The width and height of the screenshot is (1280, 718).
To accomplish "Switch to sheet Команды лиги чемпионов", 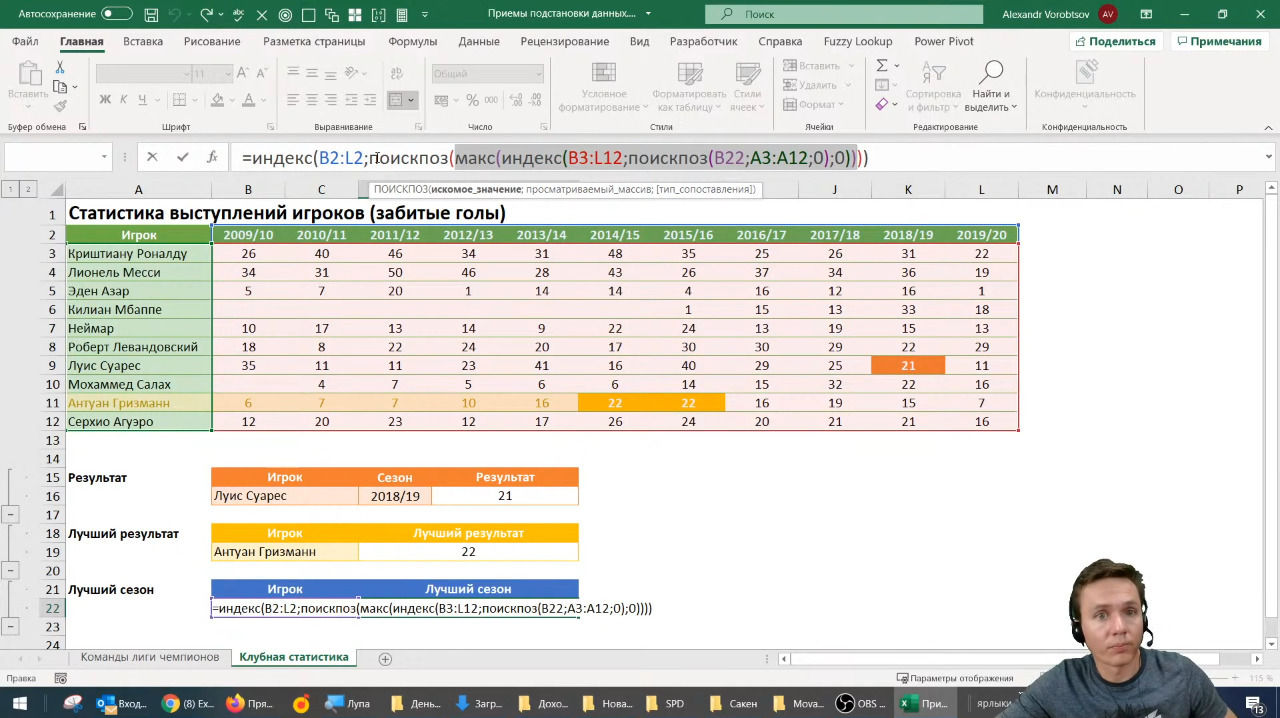I will coord(150,657).
